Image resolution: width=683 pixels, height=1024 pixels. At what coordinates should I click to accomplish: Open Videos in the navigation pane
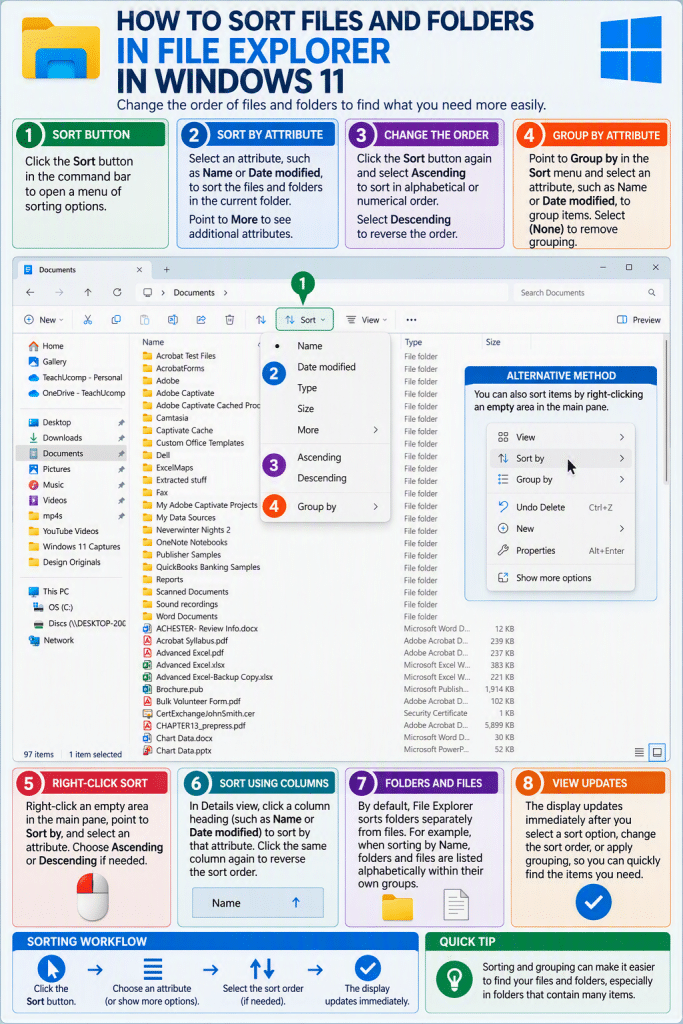point(48,501)
